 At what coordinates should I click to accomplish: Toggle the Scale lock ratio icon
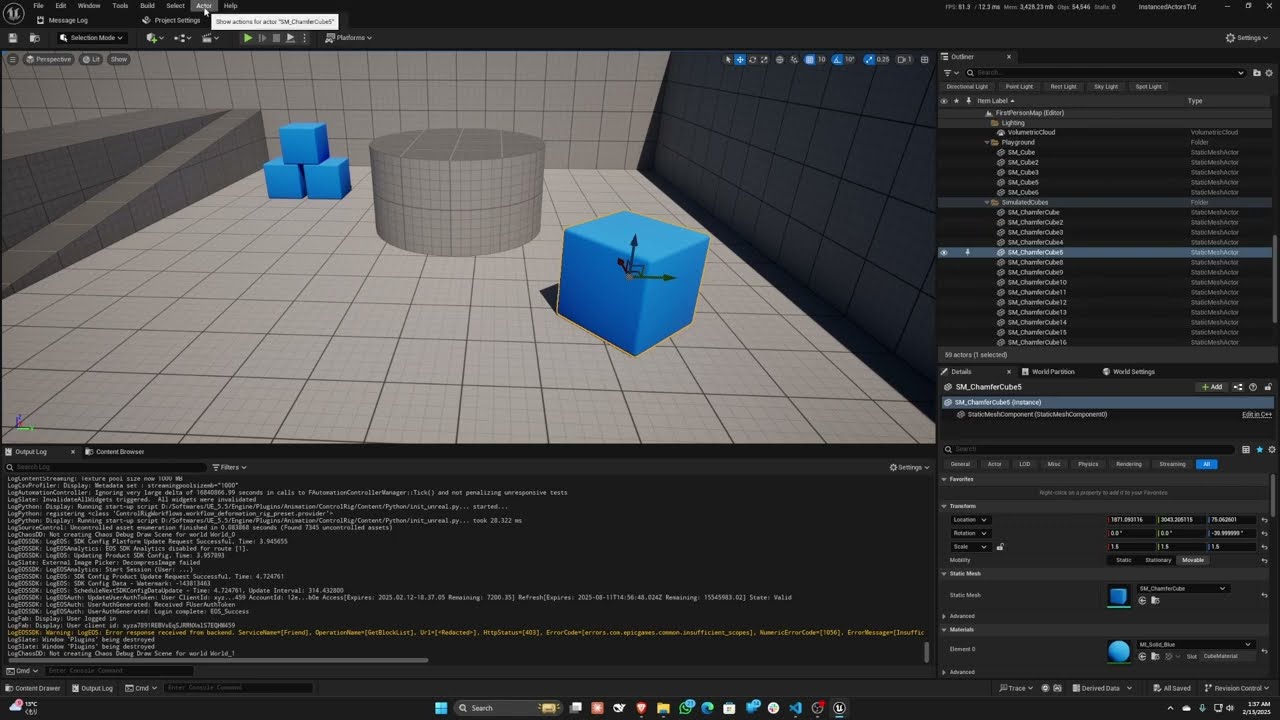pos(1000,547)
